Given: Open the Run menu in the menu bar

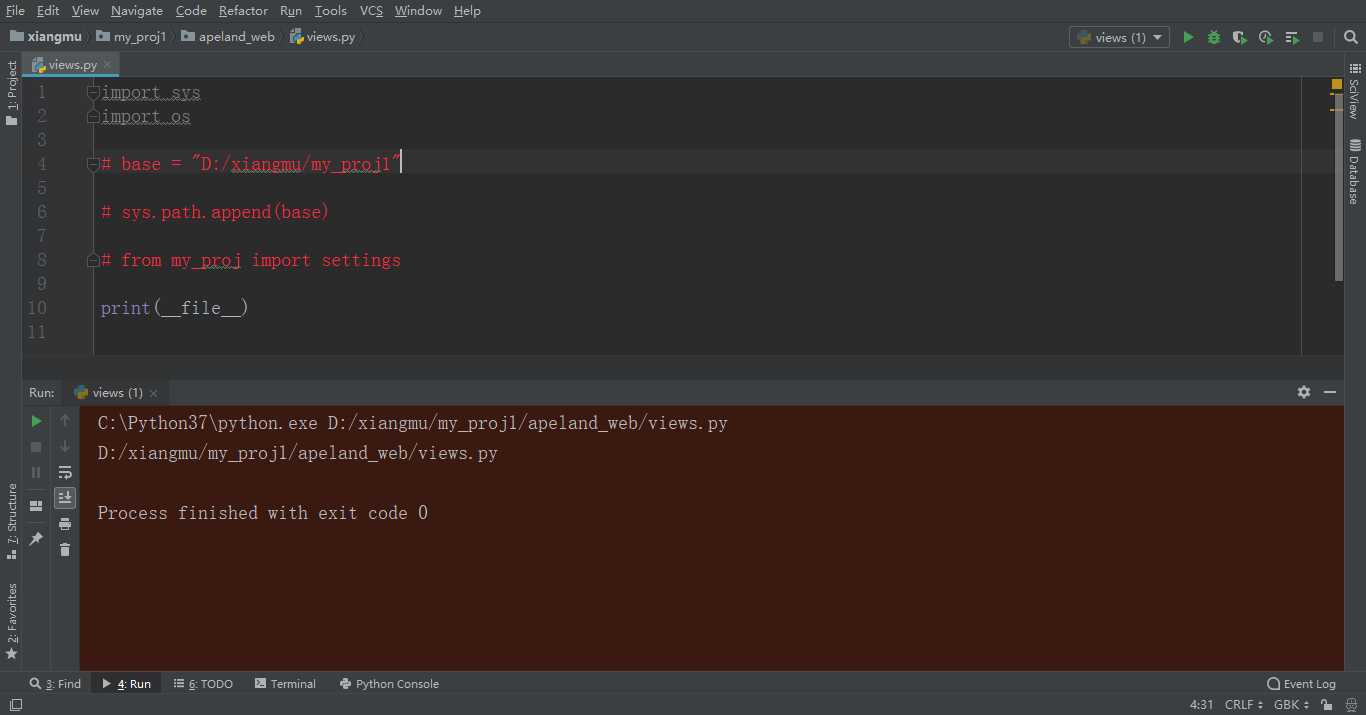Looking at the screenshot, I should (x=291, y=10).
